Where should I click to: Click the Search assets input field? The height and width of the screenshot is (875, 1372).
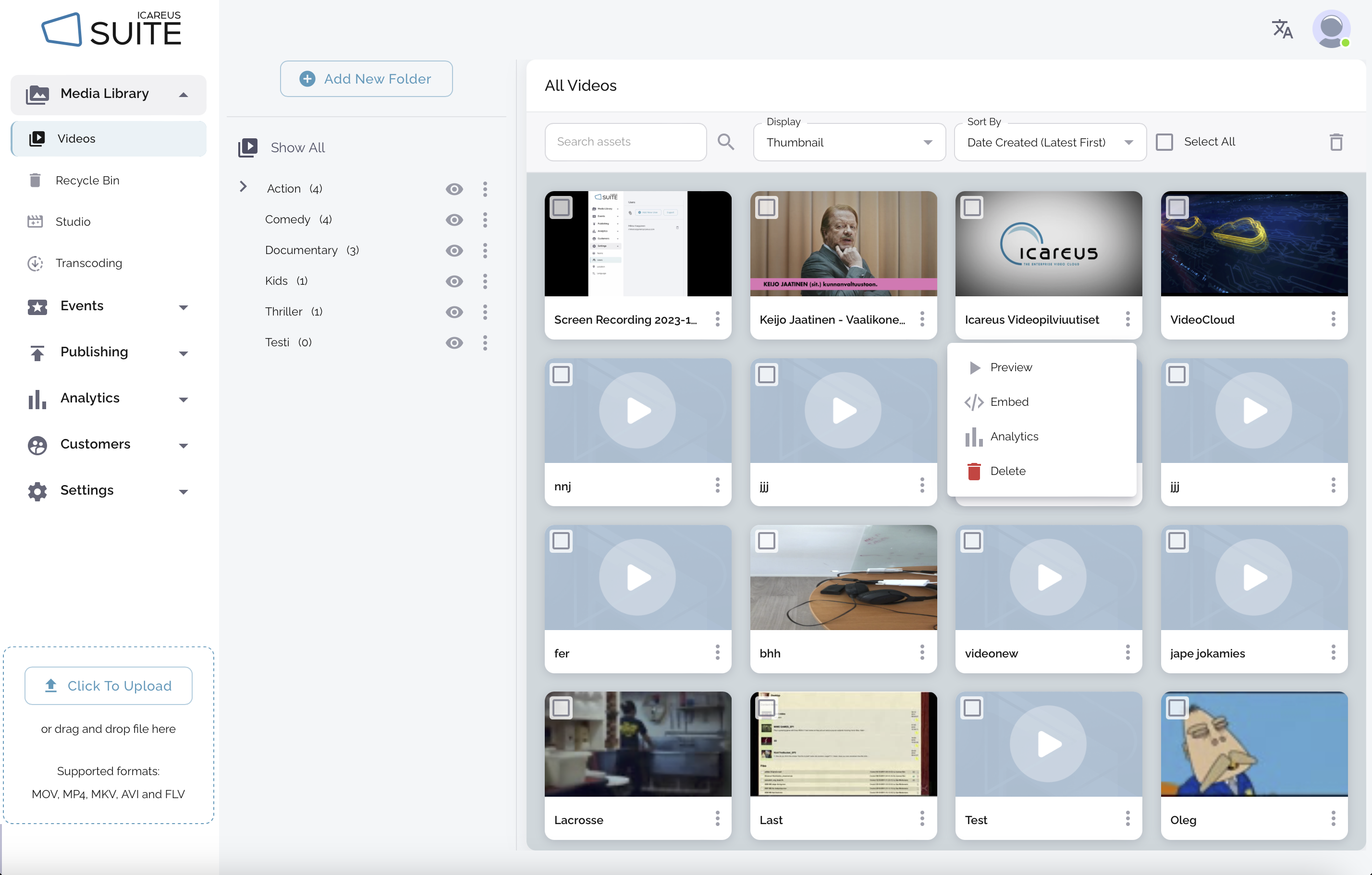pyautogui.click(x=625, y=142)
